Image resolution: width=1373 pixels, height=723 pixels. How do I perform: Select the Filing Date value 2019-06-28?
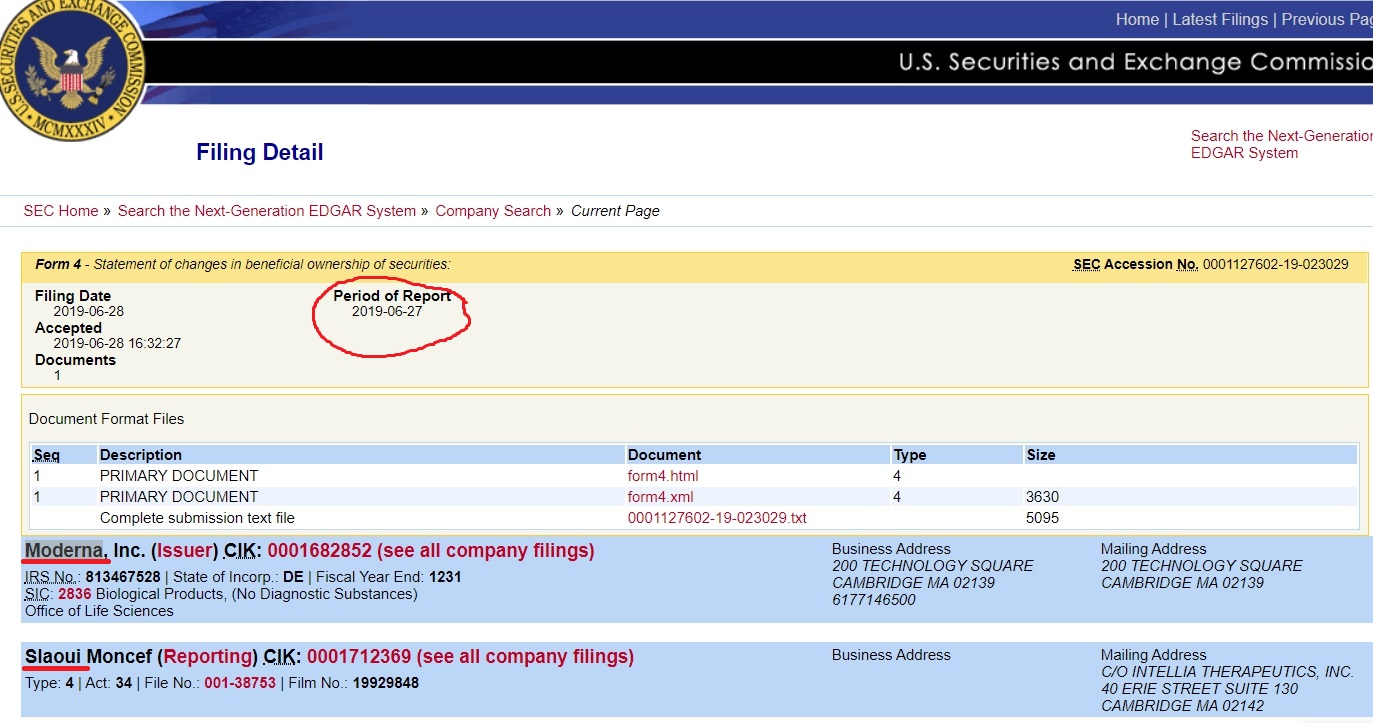[x=89, y=312]
